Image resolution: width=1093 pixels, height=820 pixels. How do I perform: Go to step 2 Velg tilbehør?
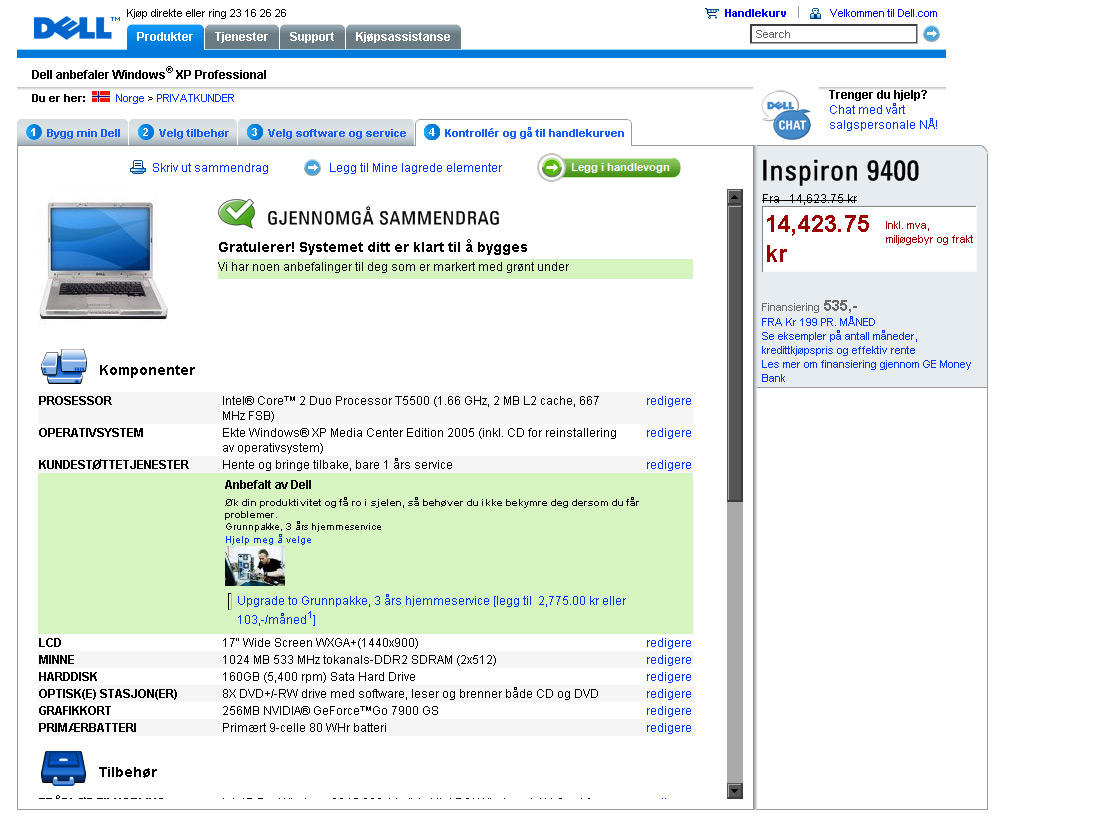pyautogui.click(x=184, y=132)
